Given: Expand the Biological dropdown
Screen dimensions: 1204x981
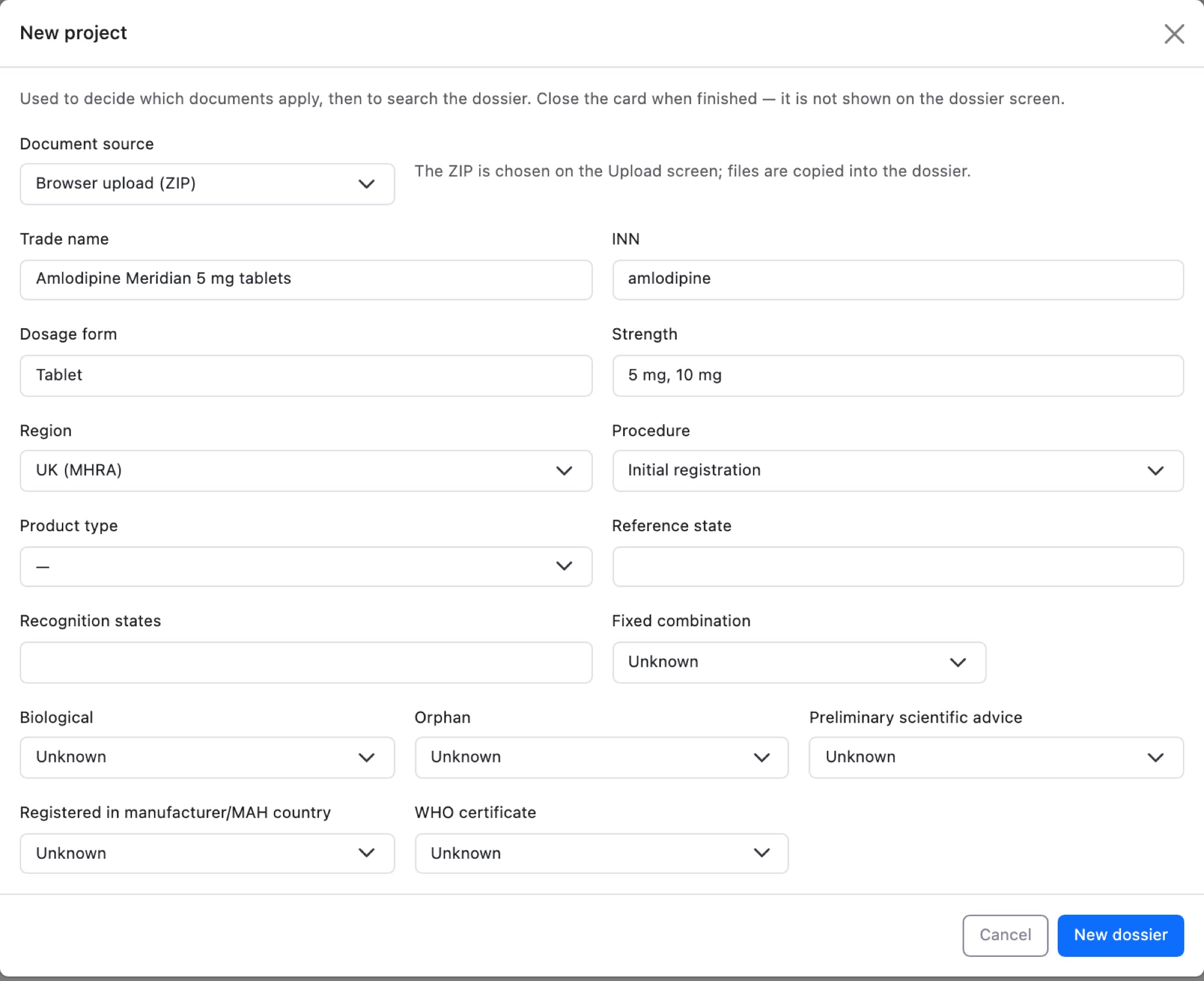Looking at the screenshot, I should (207, 757).
